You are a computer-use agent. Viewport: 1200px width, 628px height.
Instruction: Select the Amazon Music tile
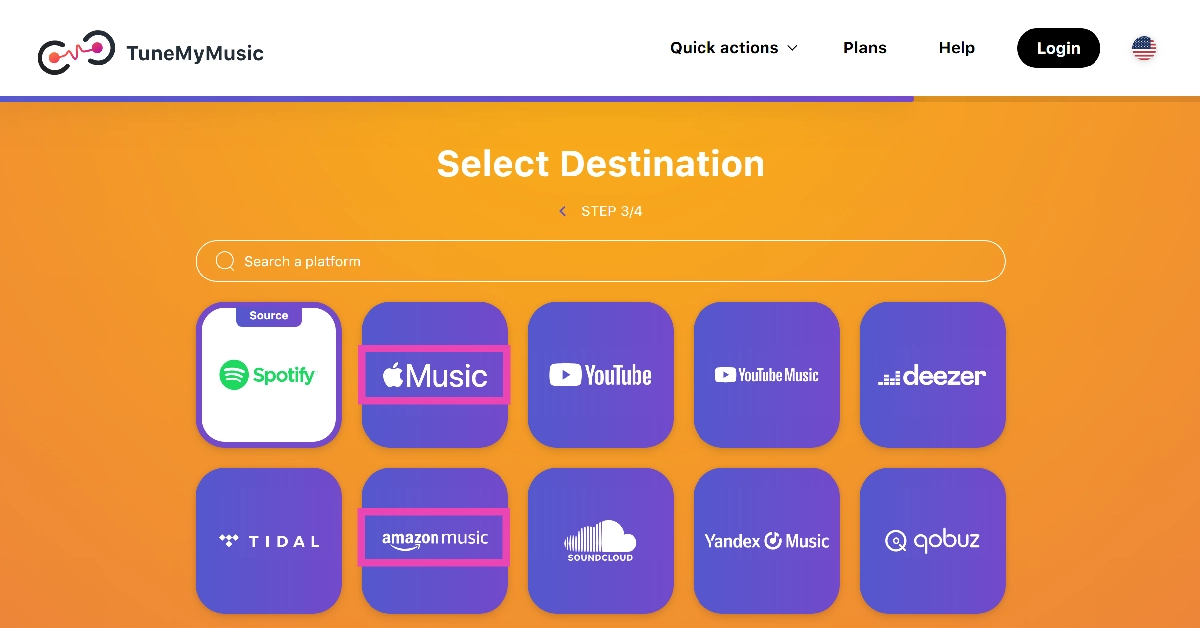coord(435,540)
